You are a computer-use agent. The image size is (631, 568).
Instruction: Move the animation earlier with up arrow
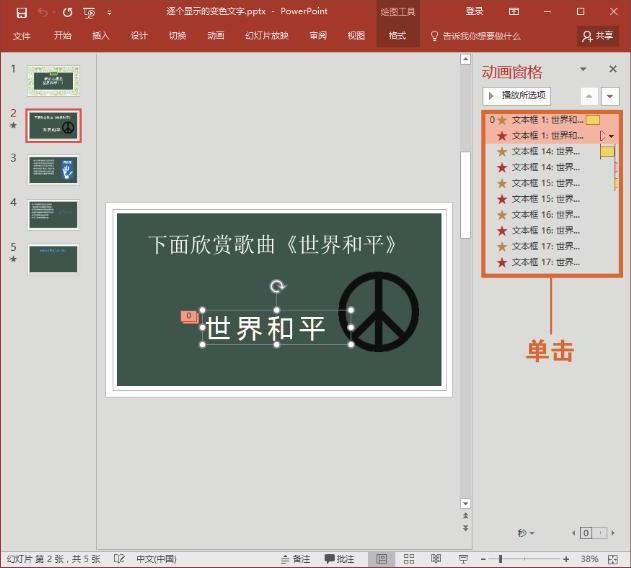(589, 96)
